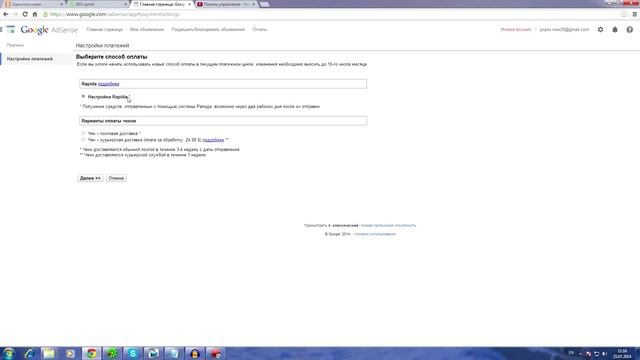Image resolution: width=640 pixels, height=360 pixels.
Task: Select the Настройка Rapida radio button
Action: coord(83,97)
